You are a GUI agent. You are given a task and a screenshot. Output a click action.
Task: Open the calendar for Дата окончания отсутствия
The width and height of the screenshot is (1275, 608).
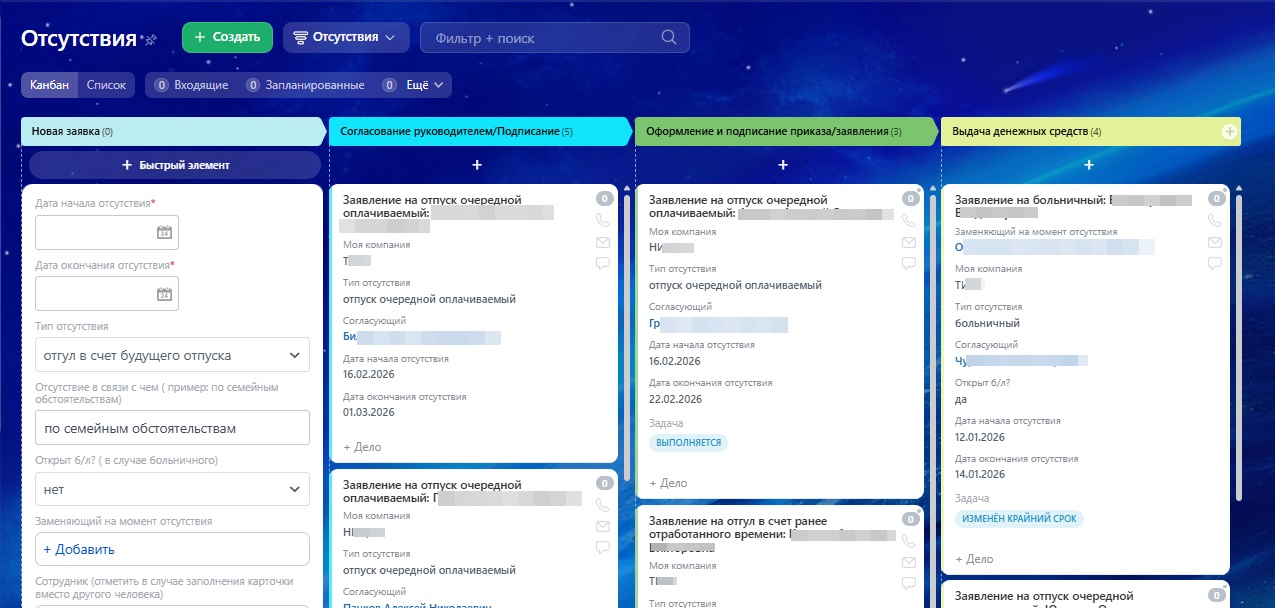pos(165,294)
